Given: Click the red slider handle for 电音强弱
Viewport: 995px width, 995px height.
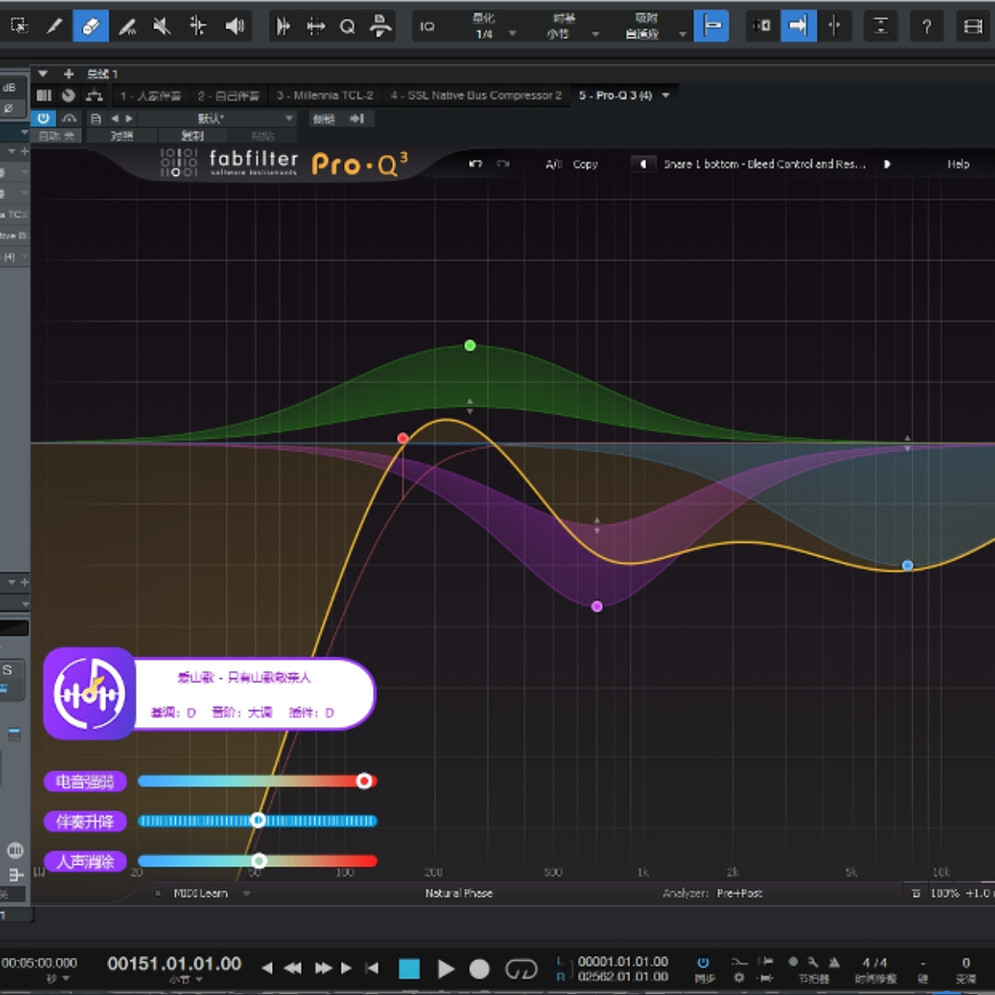Looking at the screenshot, I should pos(364,781).
